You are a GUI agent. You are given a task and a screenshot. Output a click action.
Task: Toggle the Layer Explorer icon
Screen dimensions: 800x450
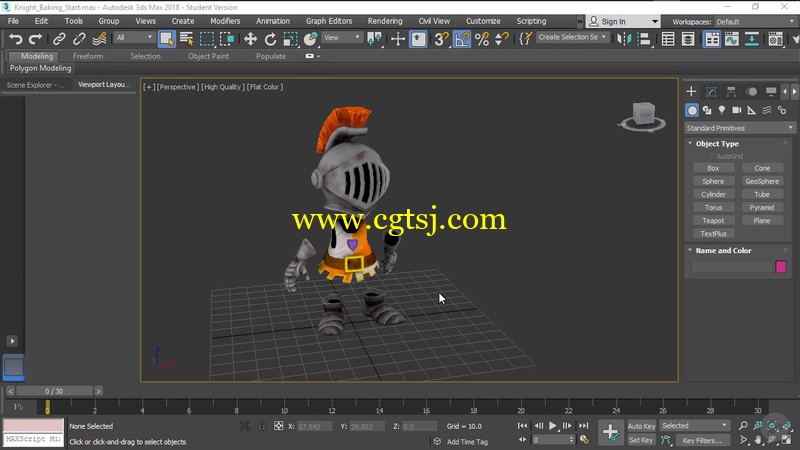688,39
